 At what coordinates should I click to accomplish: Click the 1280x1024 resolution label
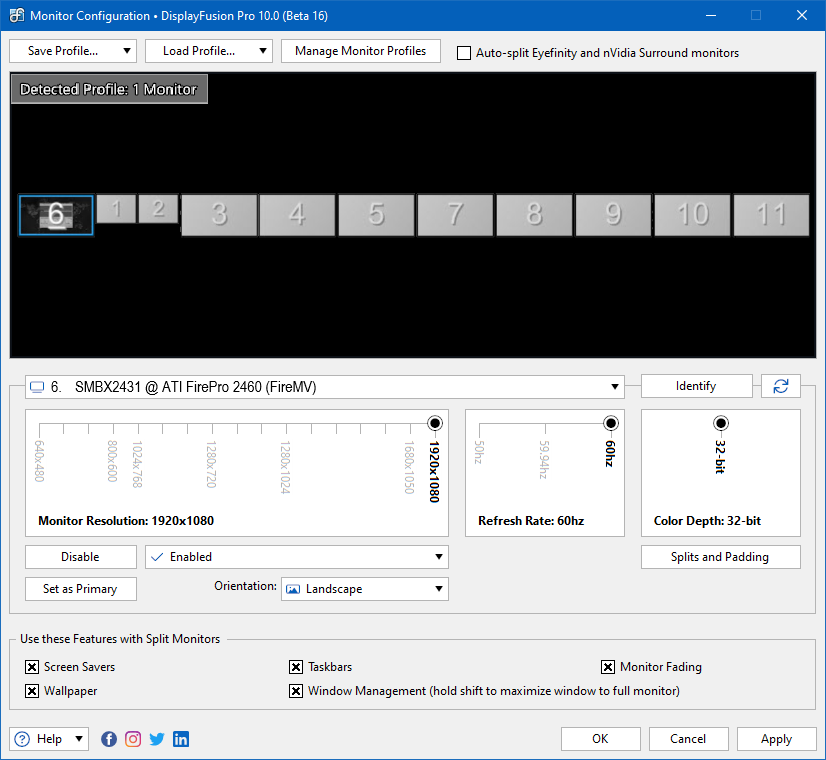[x=285, y=468]
